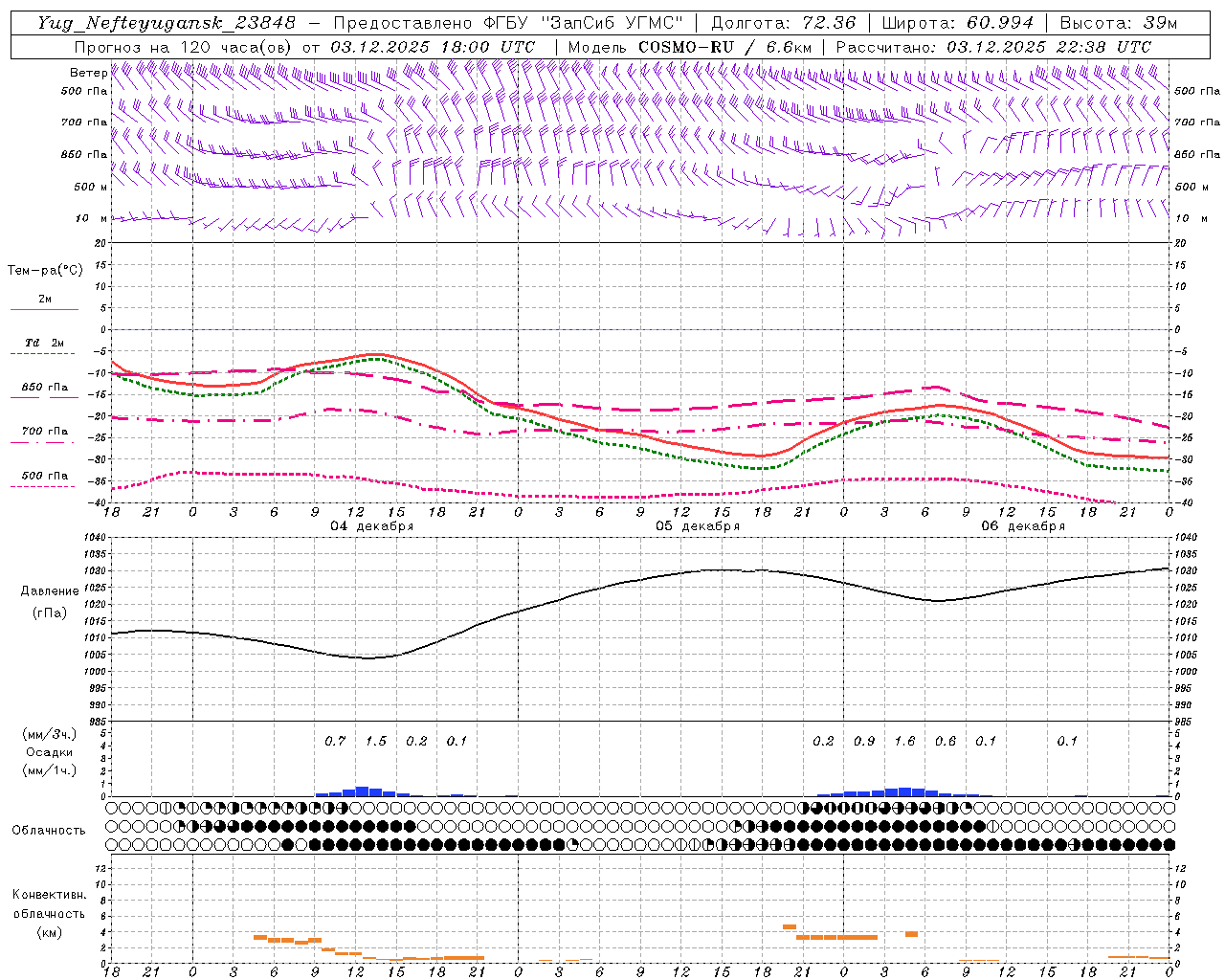Image resolution: width=1225 pixels, height=980 pixels.
Task: Click the 700 гПа temperature legend entry
Action: (45, 432)
